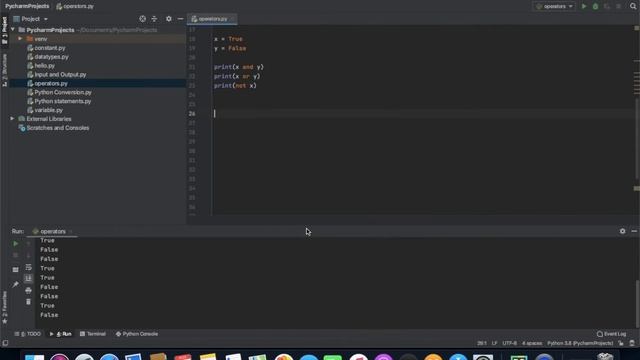Click the cursor line:column position in status bar
640x360 pixels.
tap(482, 343)
